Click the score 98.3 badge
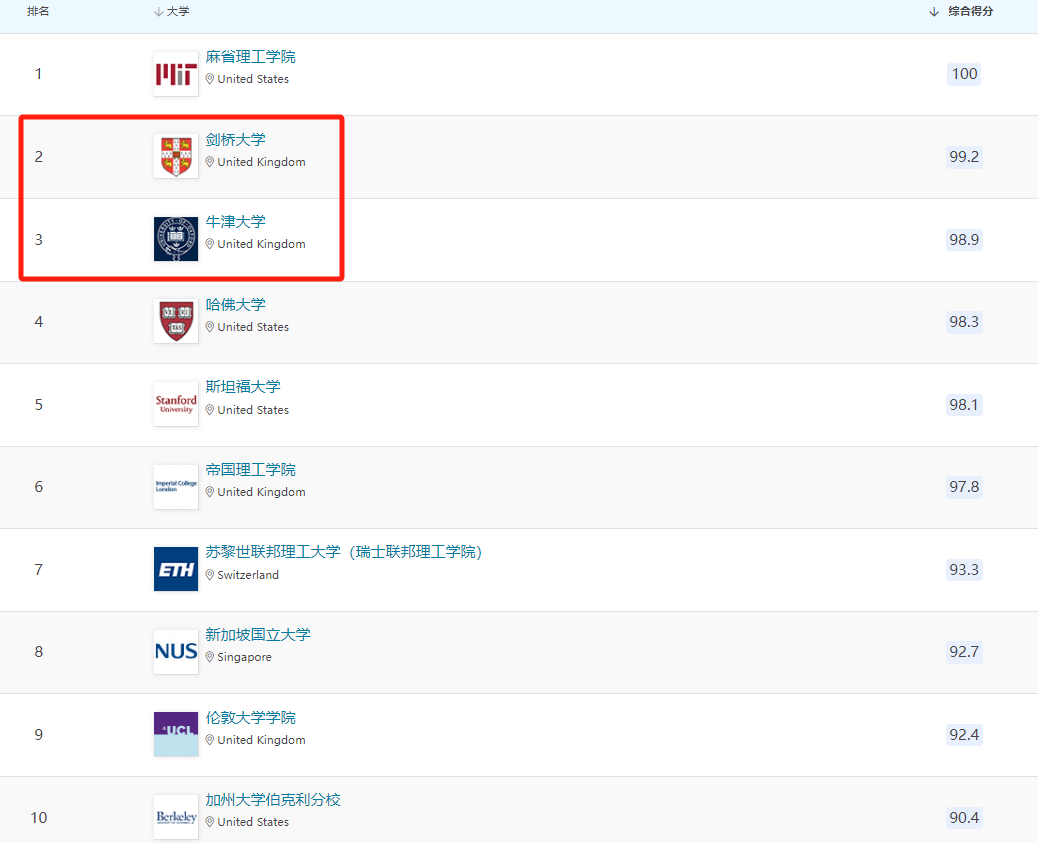Image resolution: width=1038 pixels, height=843 pixels. (x=964, y=321)
